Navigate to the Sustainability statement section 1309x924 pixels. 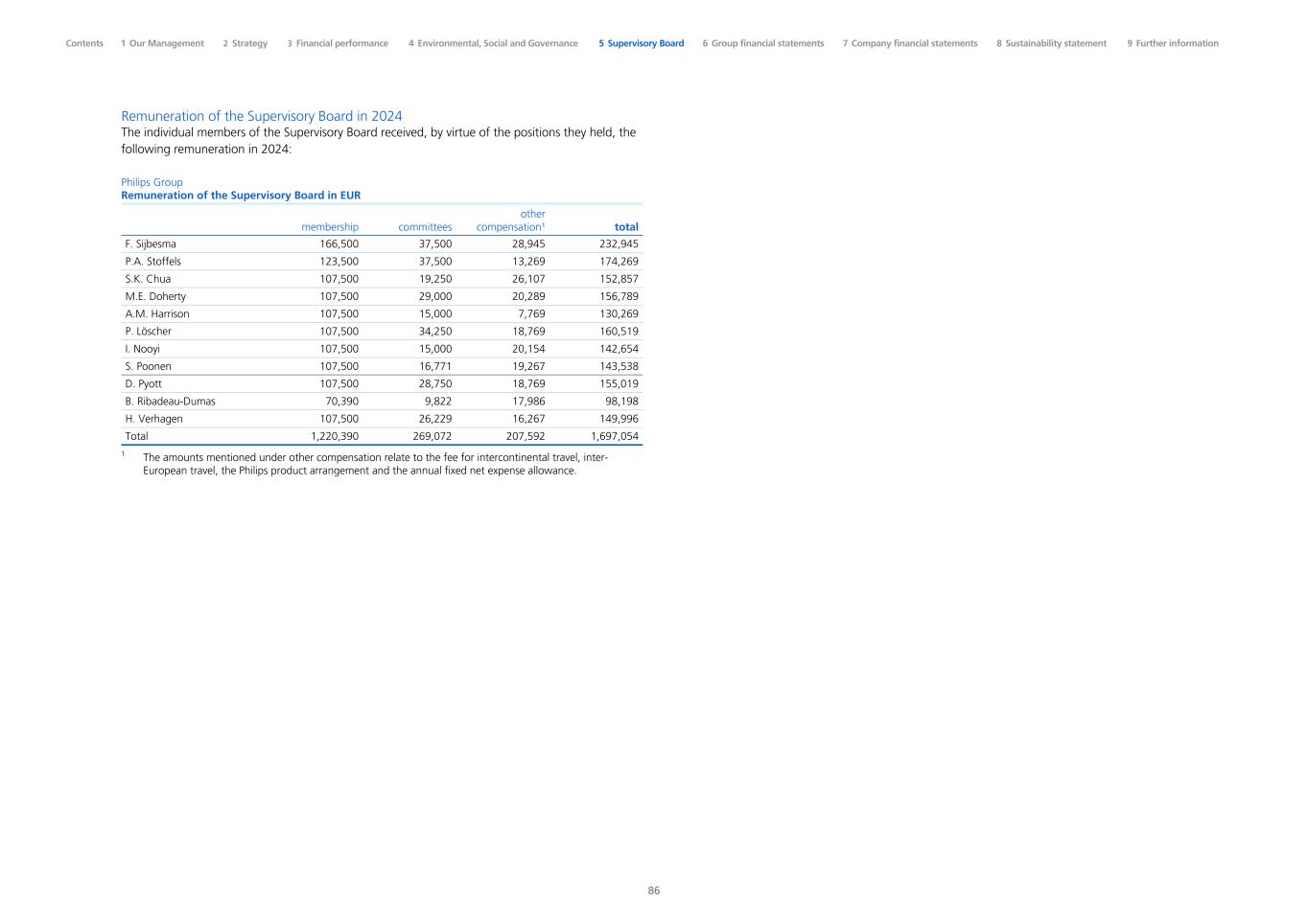tap(1051, 43)
